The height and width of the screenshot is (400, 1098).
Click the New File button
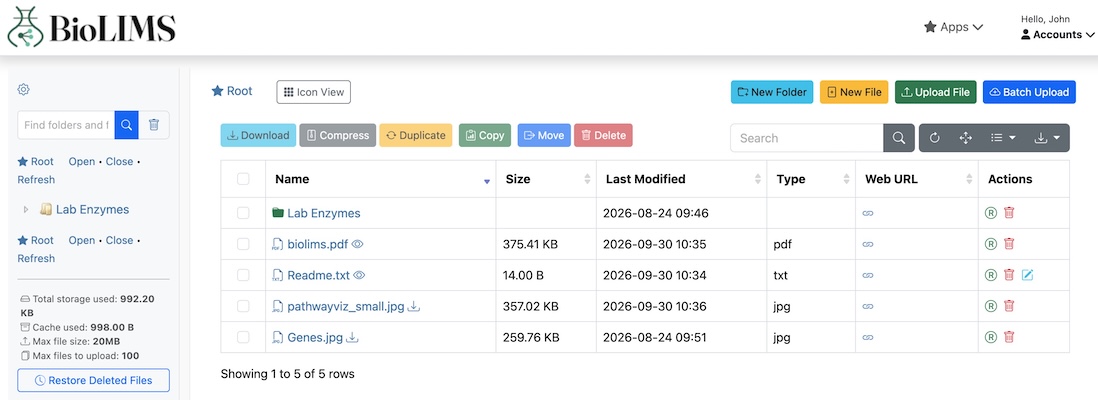click(854, 92)
